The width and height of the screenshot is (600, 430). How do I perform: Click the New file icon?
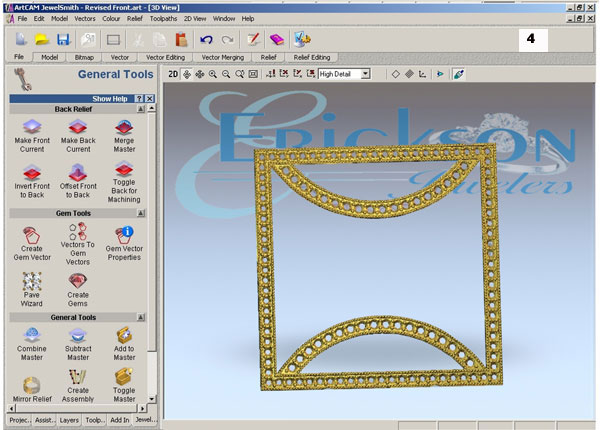click(x=21, y=39)
